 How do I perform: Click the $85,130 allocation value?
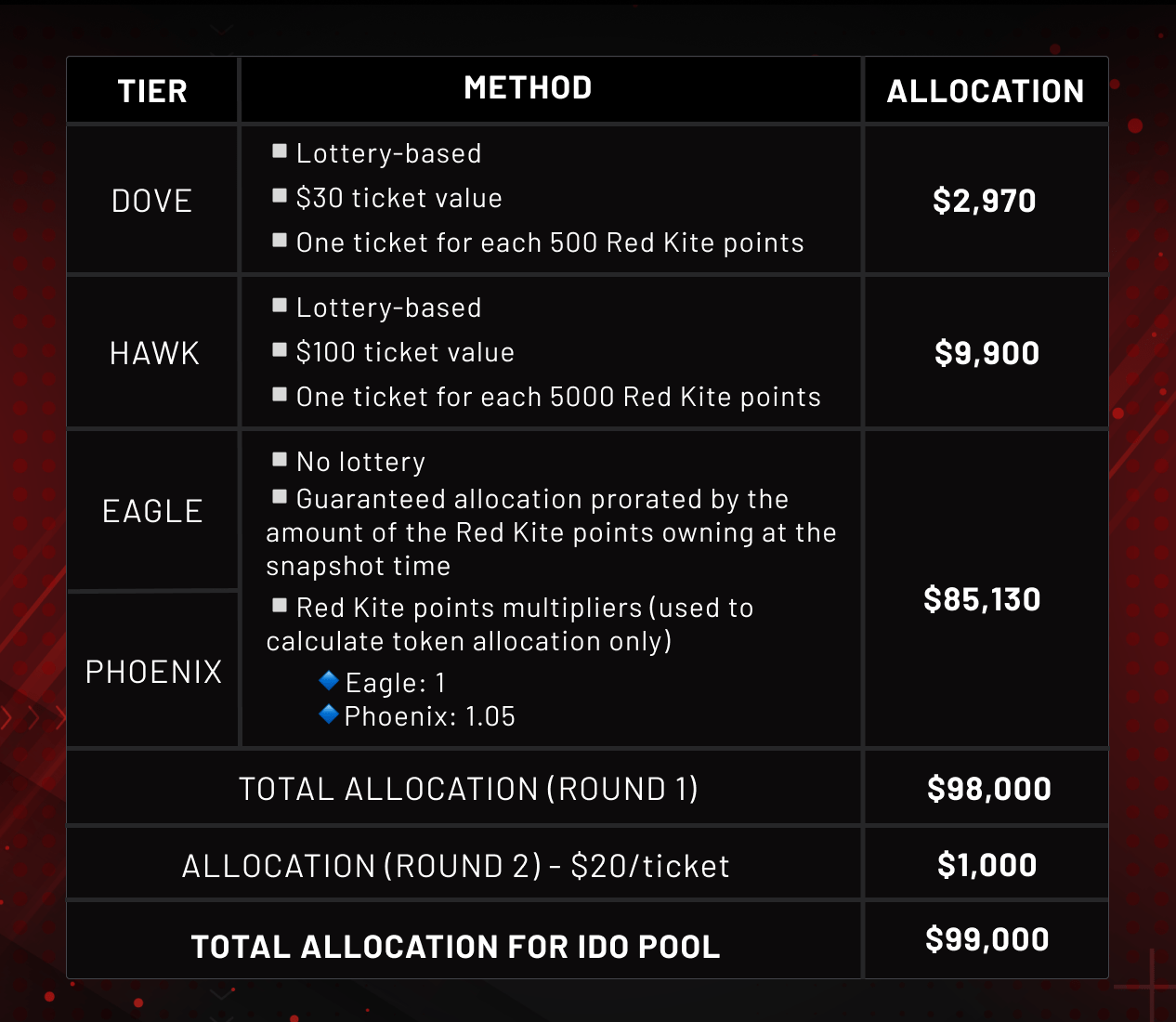click(x=982, y=599)
